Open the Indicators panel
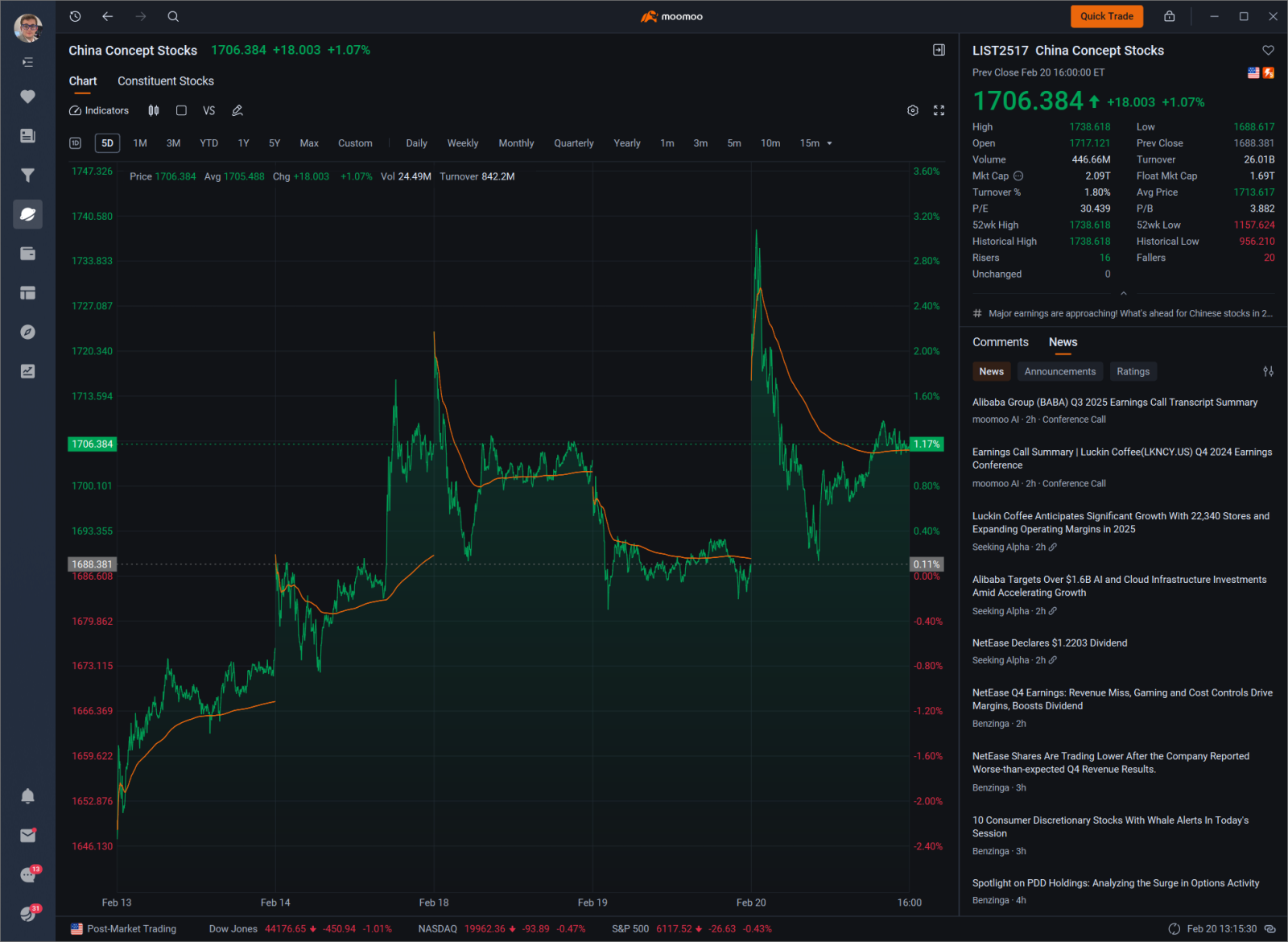The image size is (1288, 942). click(x=99, y=110)
